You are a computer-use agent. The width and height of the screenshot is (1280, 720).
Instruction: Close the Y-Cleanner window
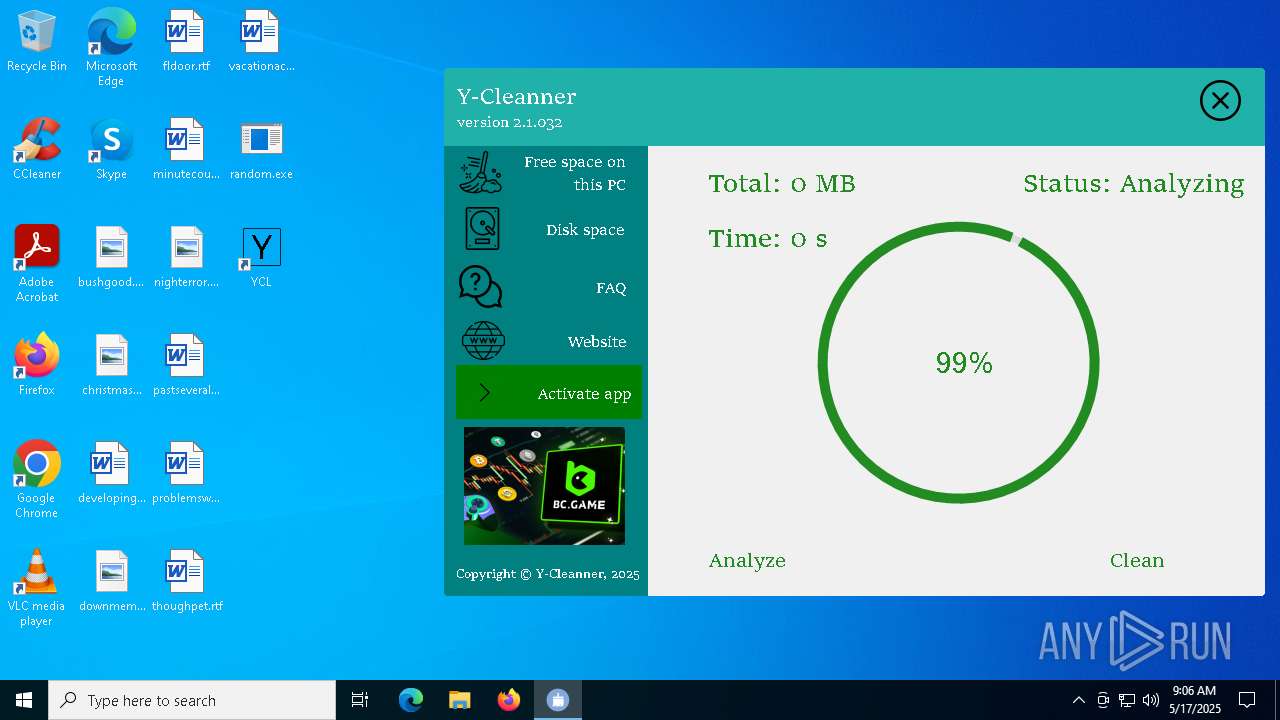point(1220,101)
